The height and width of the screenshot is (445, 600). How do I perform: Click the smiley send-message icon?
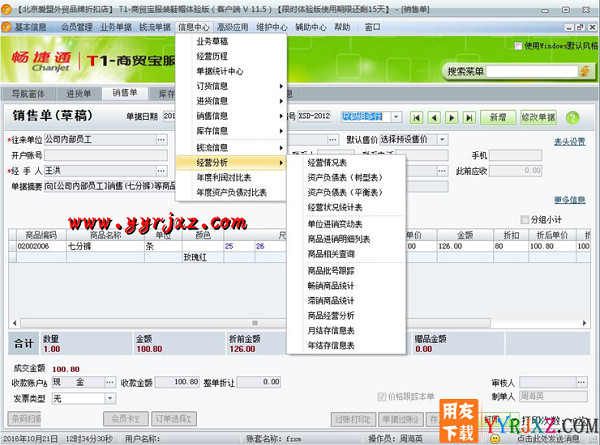coord(495,438)
